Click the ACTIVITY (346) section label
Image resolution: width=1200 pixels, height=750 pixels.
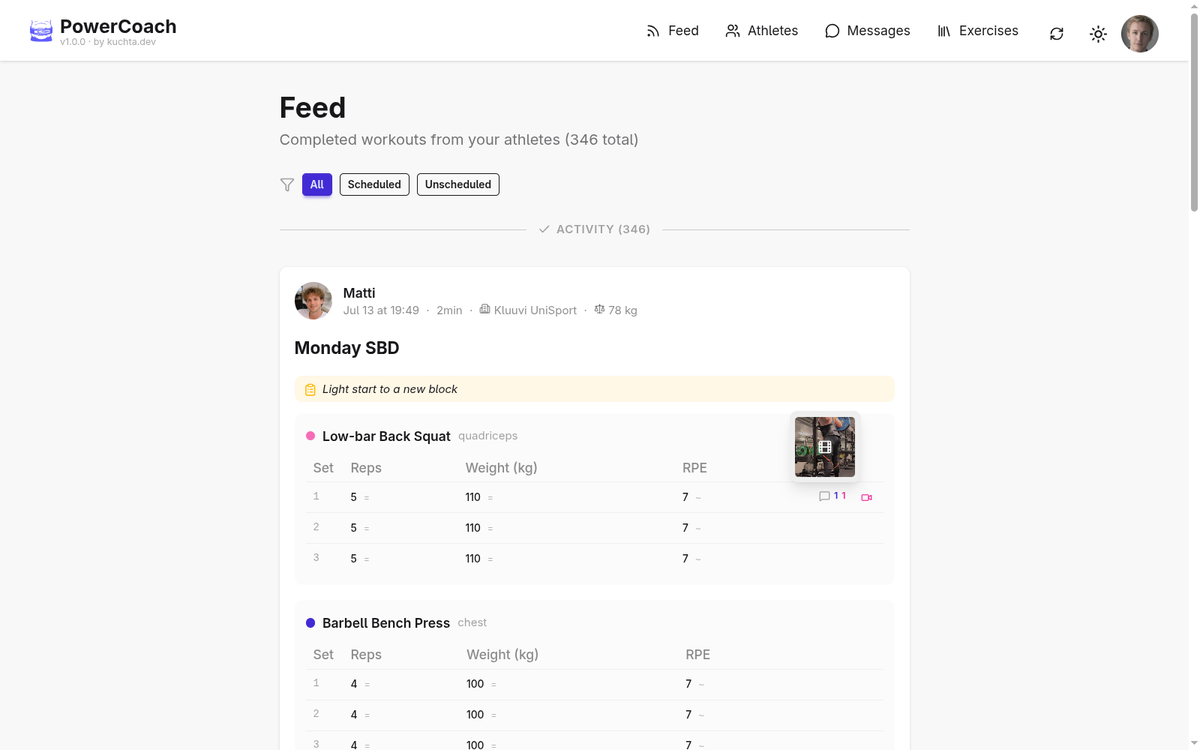(x=603, y=229)
